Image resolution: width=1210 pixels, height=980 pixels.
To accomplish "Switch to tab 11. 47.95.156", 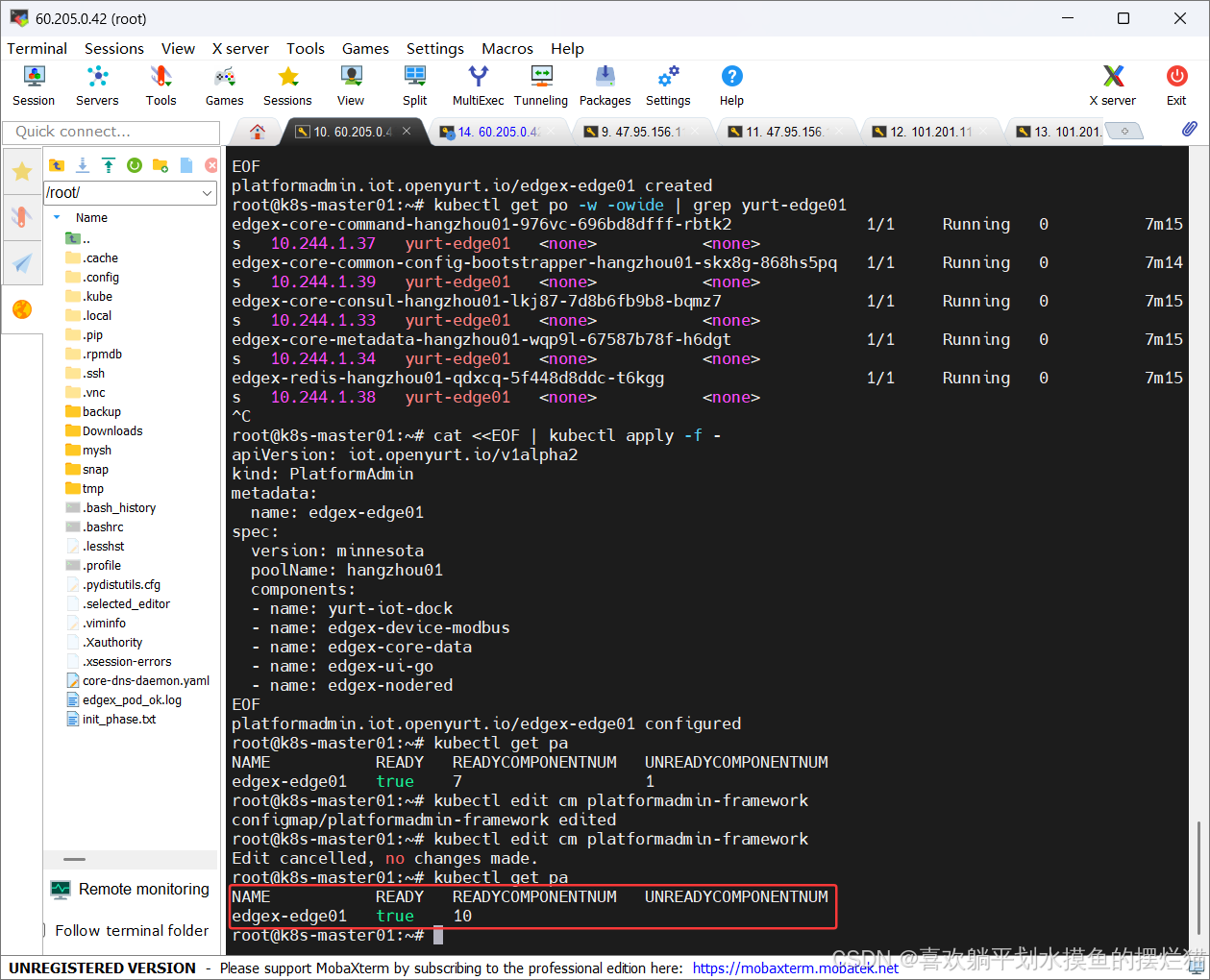I will [785, 132].
